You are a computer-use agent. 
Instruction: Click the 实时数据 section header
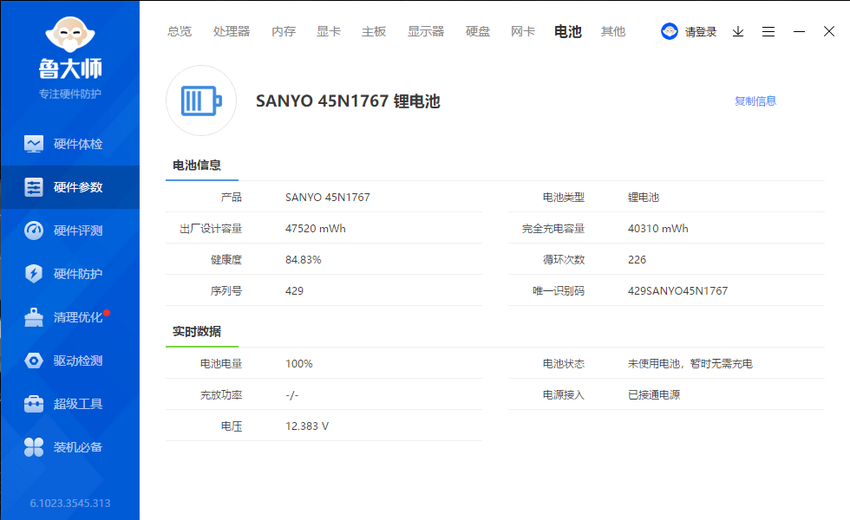click(197, 331)
